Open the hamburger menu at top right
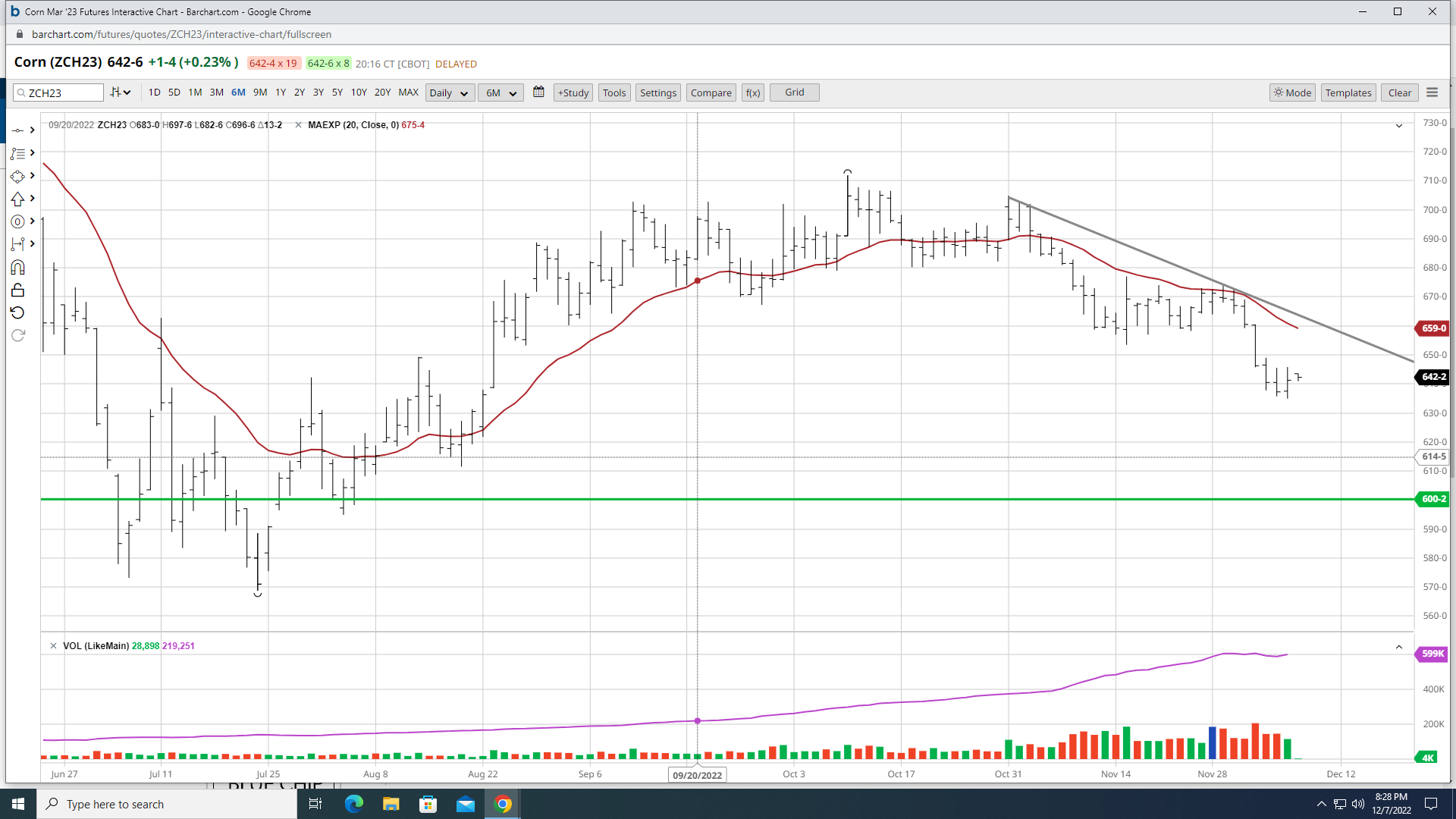The width and height of the screenshot is (1456, 819). (x=1432, y=93)
